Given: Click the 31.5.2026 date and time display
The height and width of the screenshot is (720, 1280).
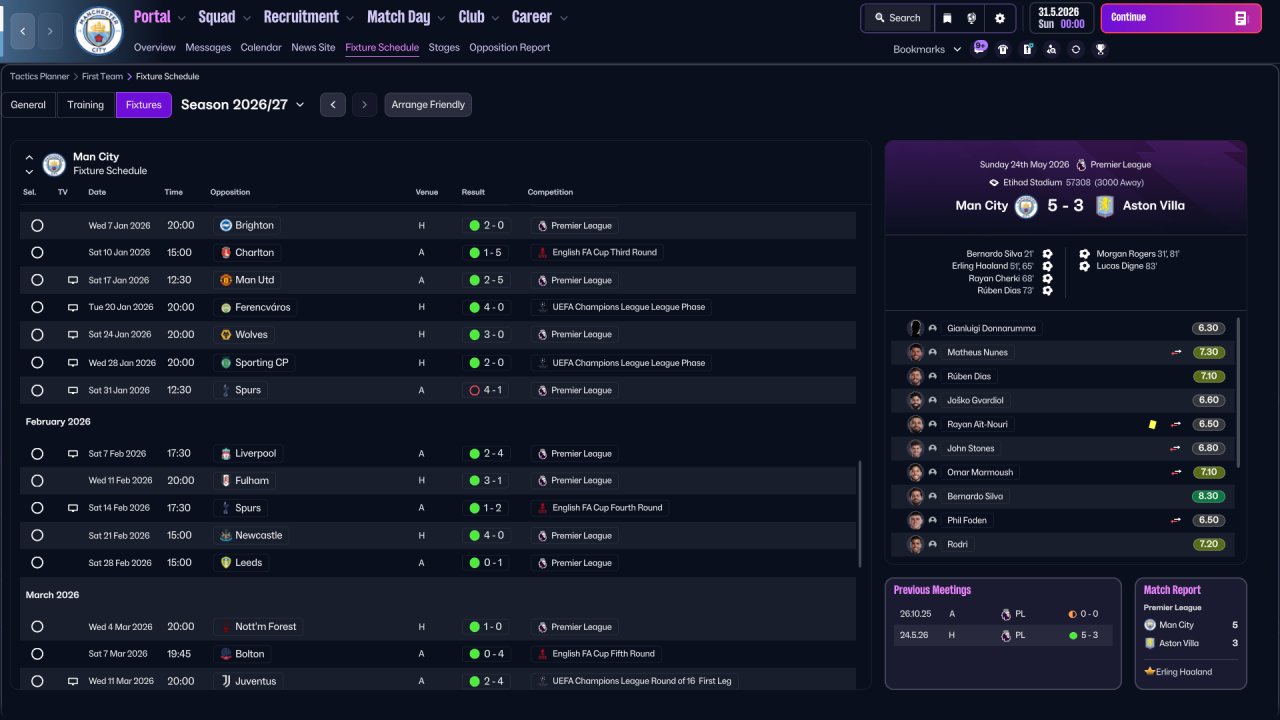Looking at the screenshot, I should pos(1062,18).
